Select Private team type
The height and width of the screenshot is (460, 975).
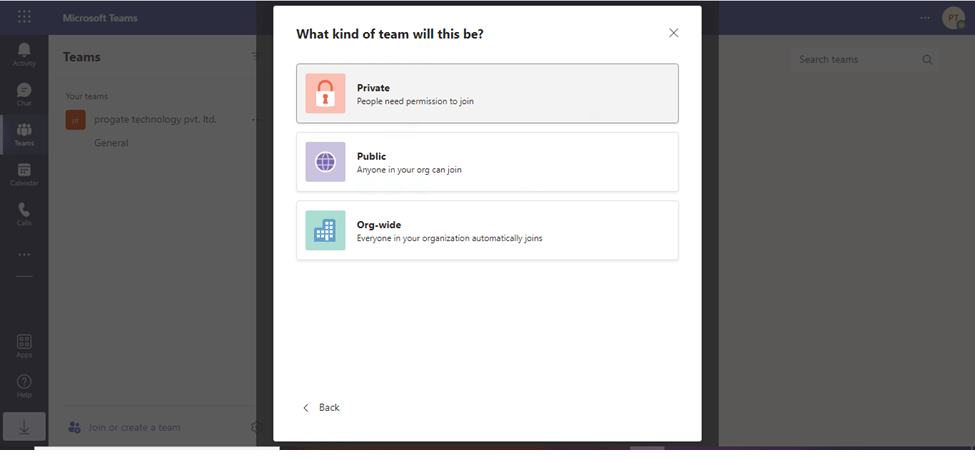[x=487, y=93]
